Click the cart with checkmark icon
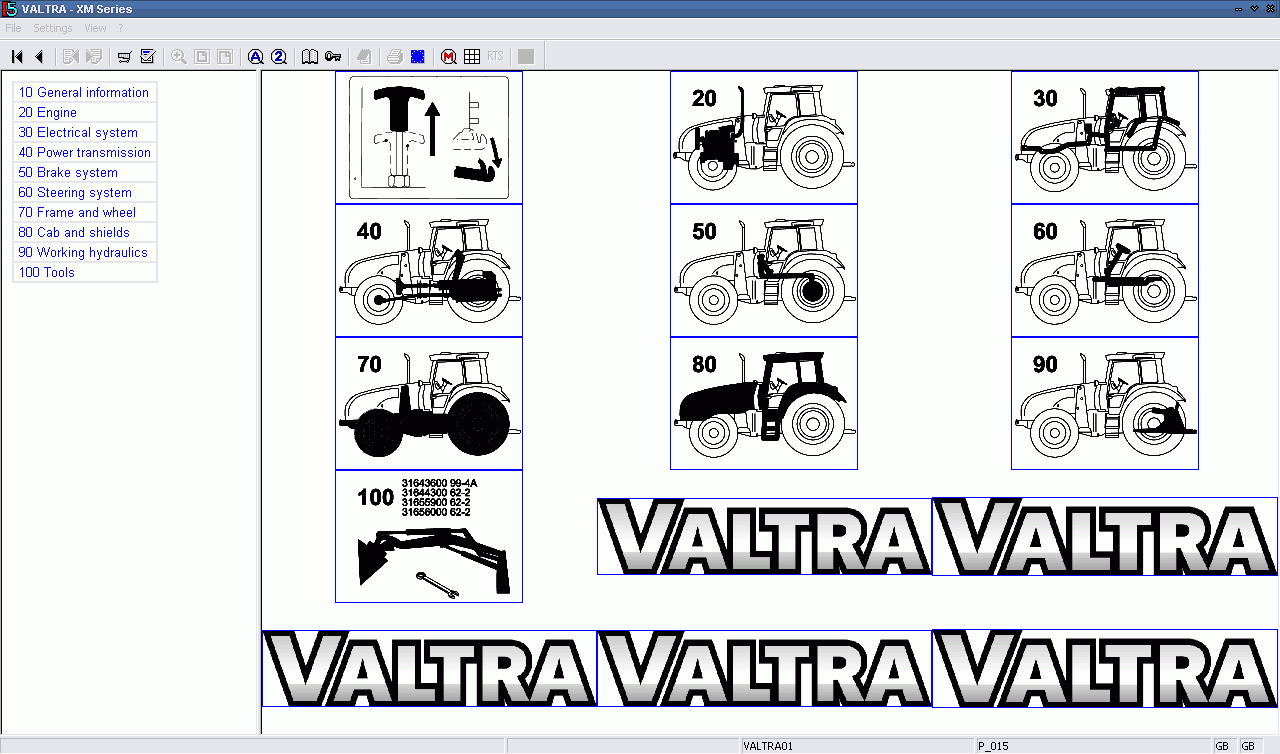1280x754 pixels. [x=147, y=56]
